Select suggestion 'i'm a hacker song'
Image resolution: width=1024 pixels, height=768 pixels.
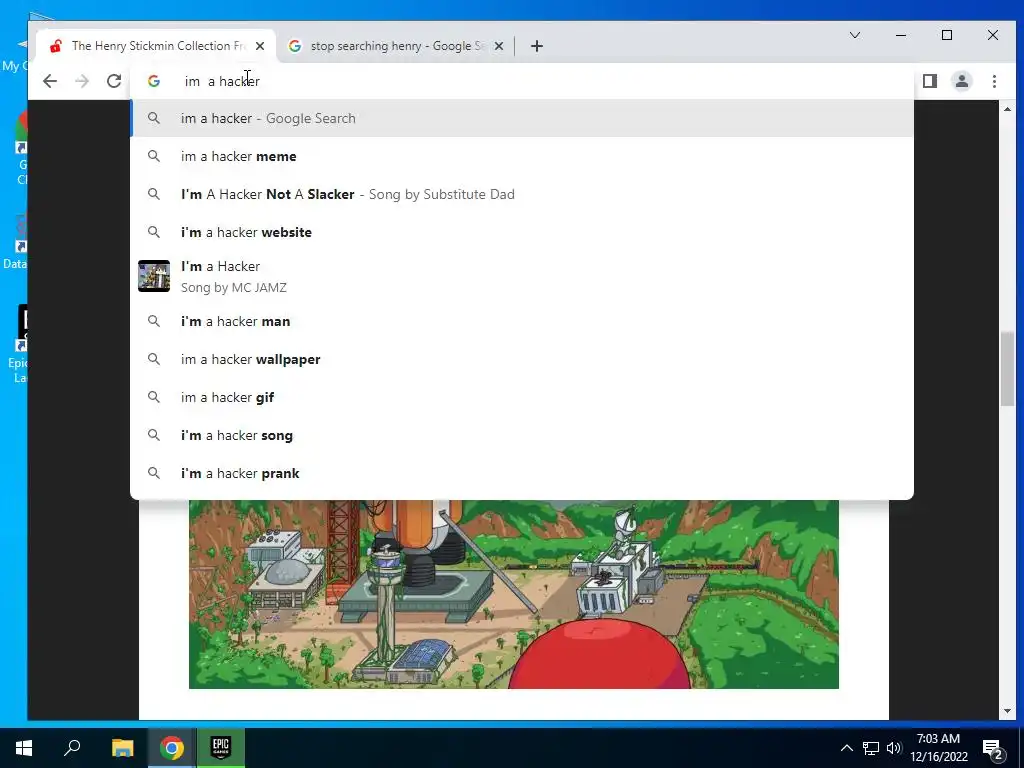click(x=522, y=435)
